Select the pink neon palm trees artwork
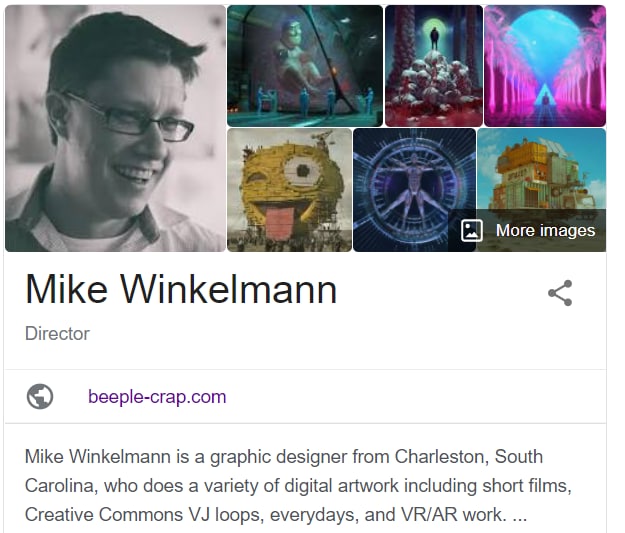Viewport: 625px width, 533px height. click(545, 66)
